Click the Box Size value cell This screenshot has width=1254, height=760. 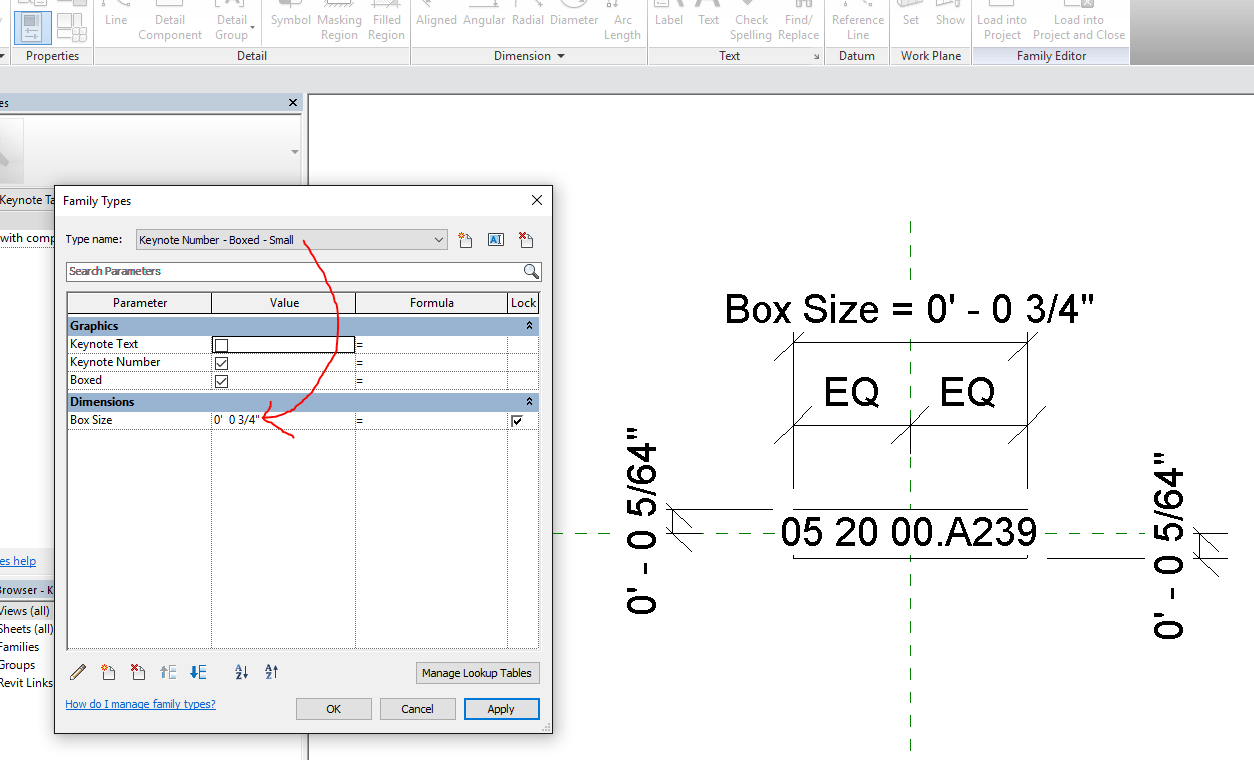(283, 421)
